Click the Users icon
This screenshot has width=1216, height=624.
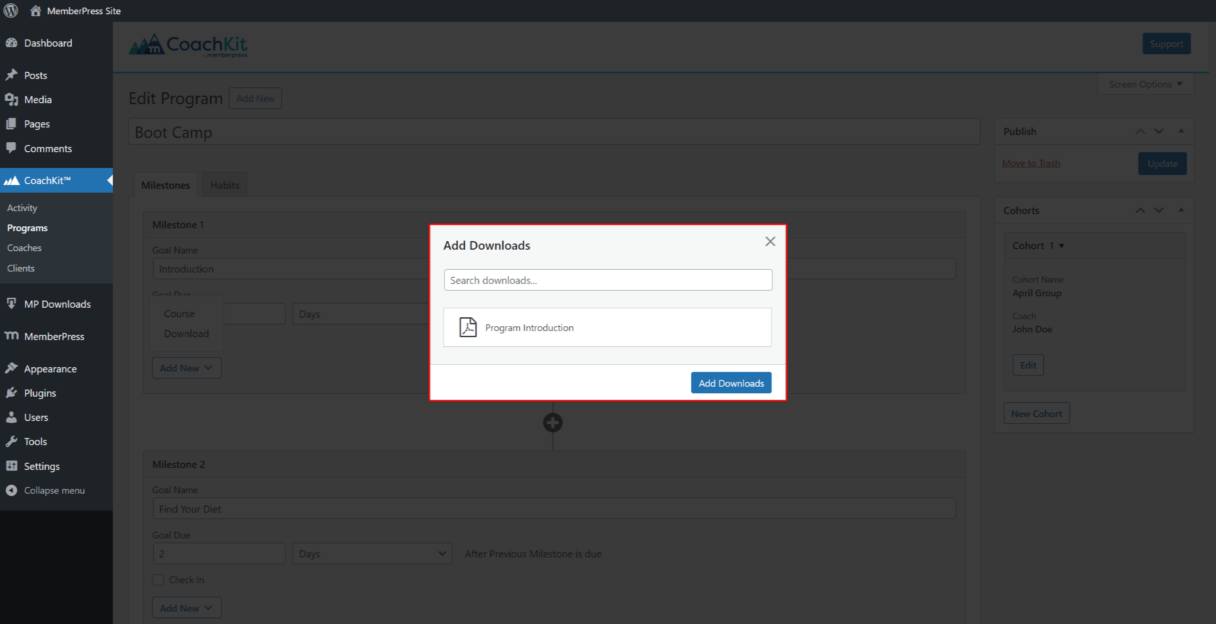point(12,417)
